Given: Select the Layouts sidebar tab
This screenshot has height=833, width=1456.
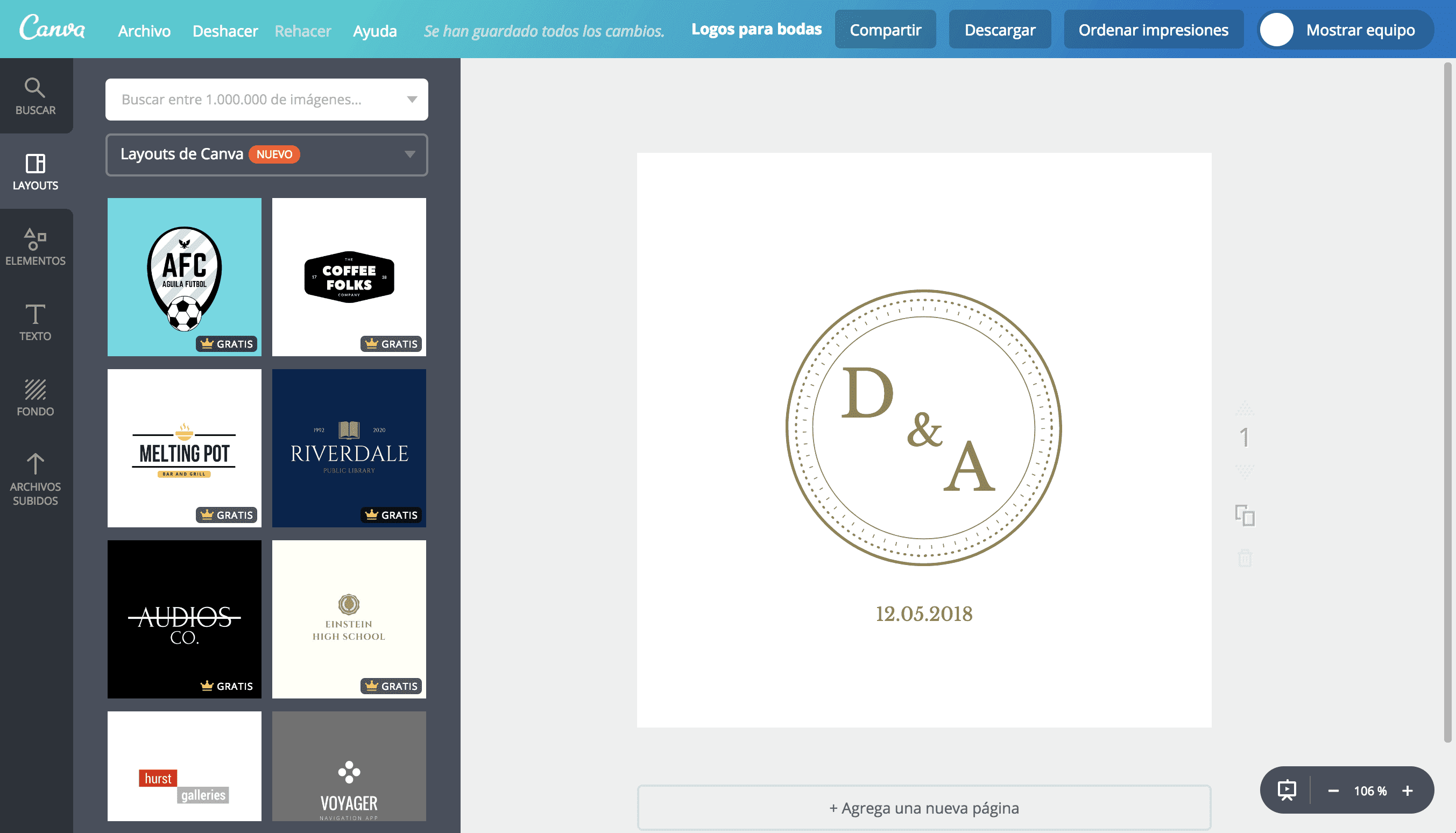Looking at the screenshot, I should (x=36, y=172).
